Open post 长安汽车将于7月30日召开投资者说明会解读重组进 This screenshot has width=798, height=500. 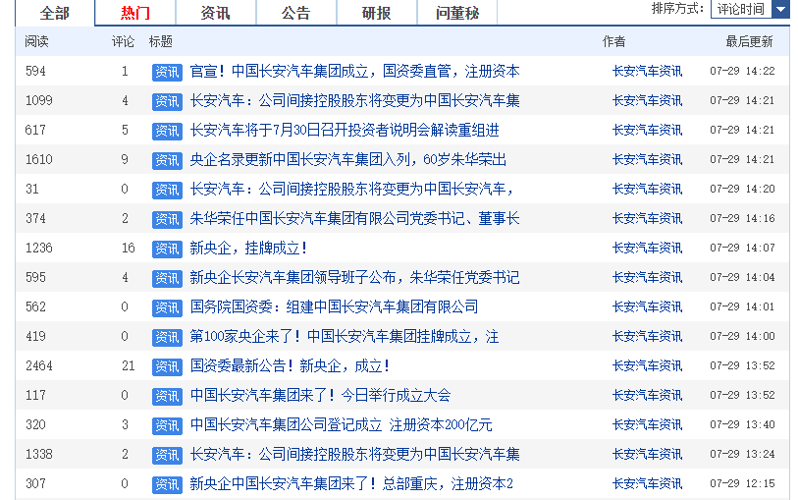coord(344,130)
